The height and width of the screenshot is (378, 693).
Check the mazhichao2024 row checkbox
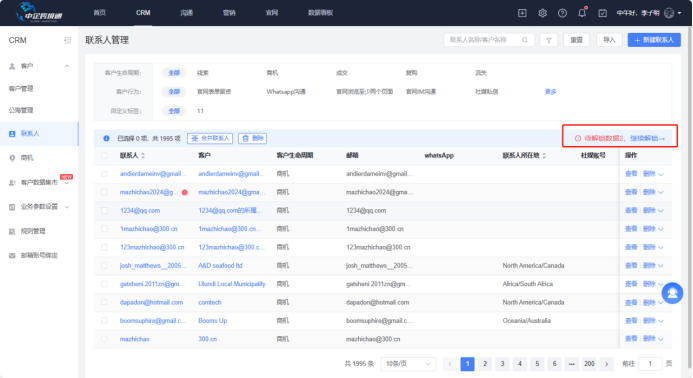pos(104,192)
